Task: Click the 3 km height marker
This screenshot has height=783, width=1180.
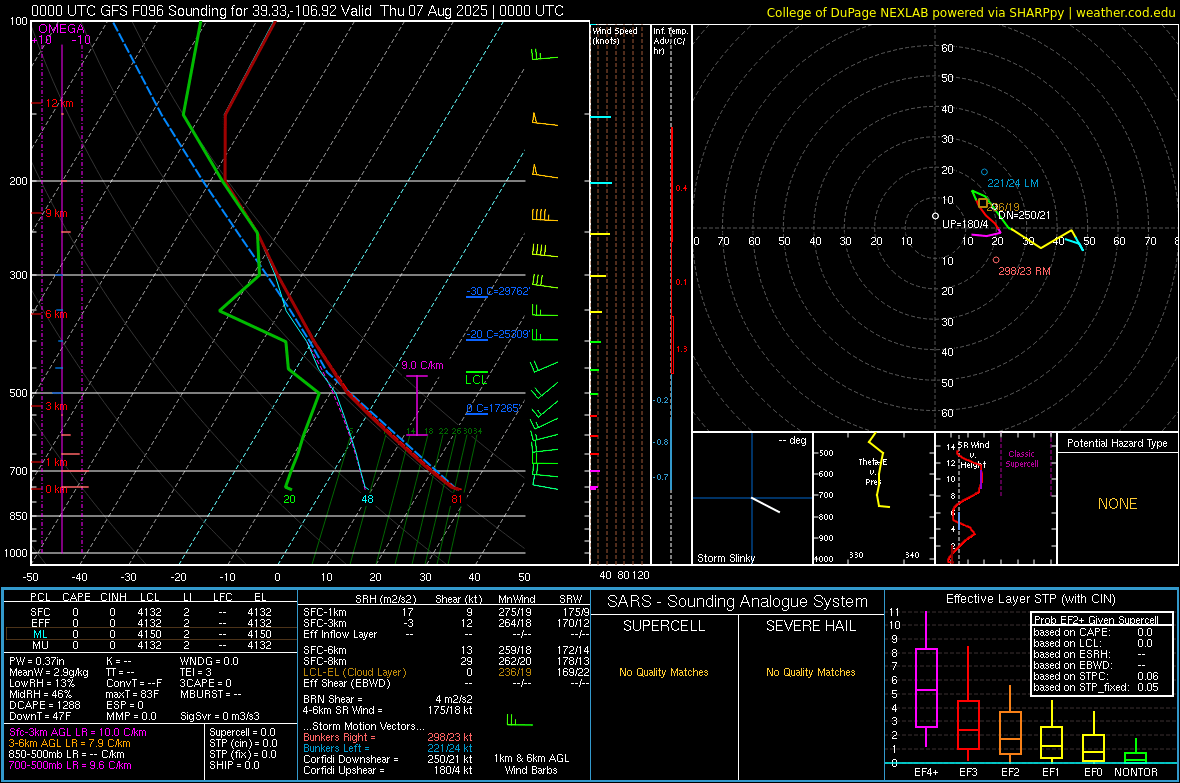Action: coord(56,406)
